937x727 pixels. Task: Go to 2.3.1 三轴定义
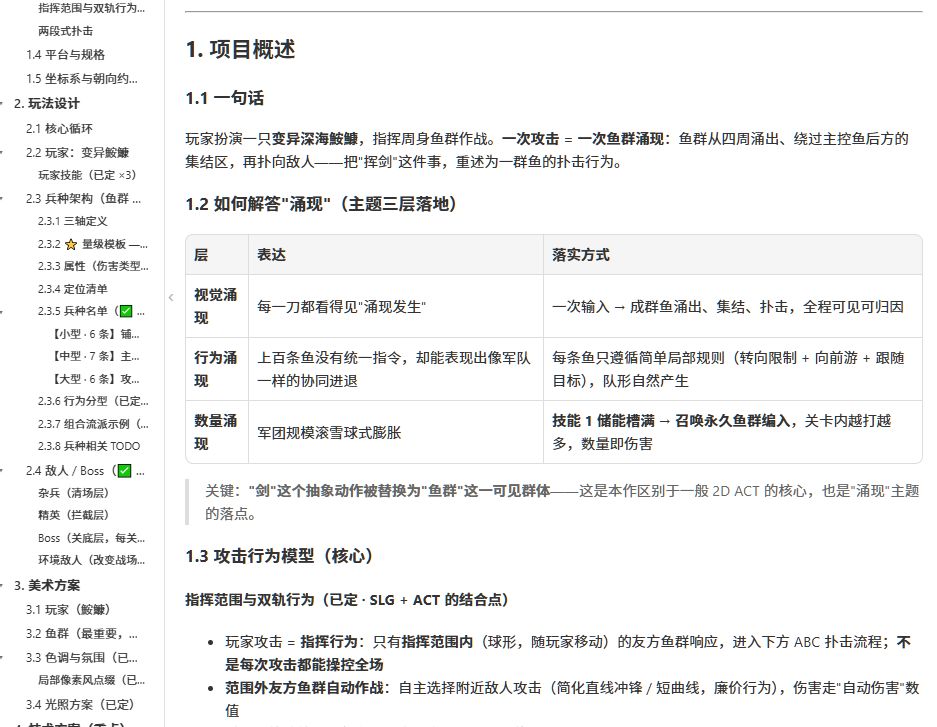(72, 221)
